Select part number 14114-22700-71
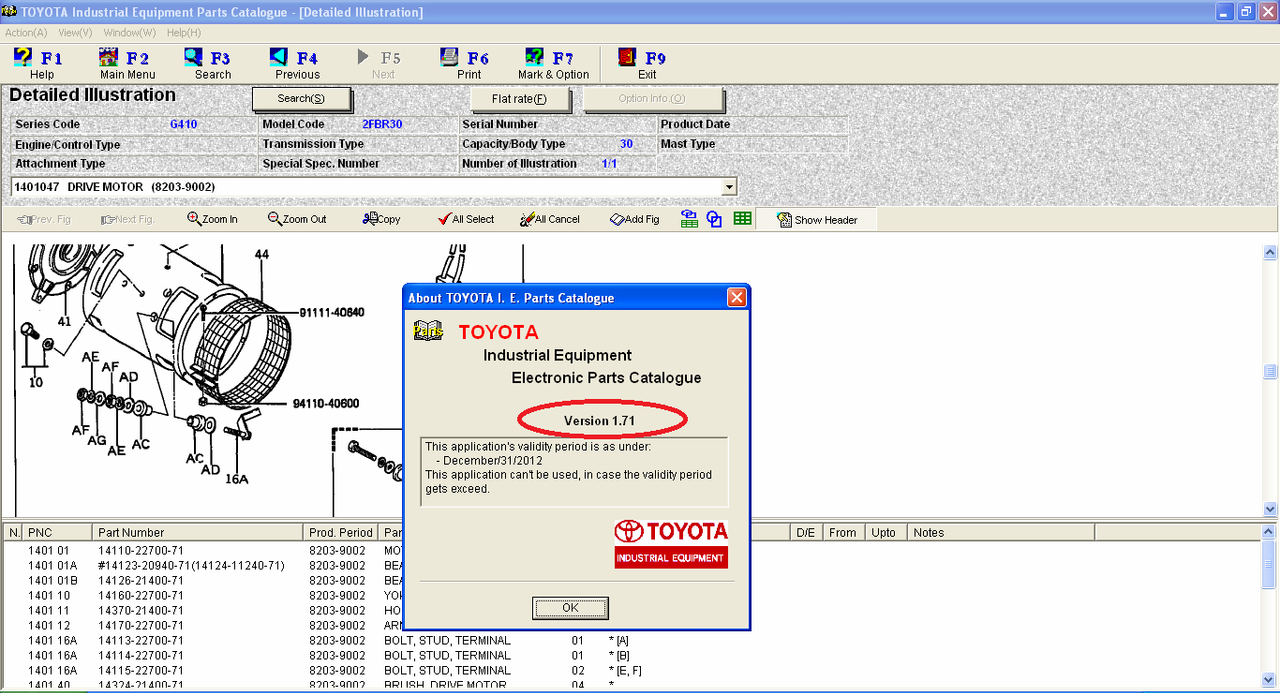Viewport: 1280px width, 693px height. tap(141, 655)
